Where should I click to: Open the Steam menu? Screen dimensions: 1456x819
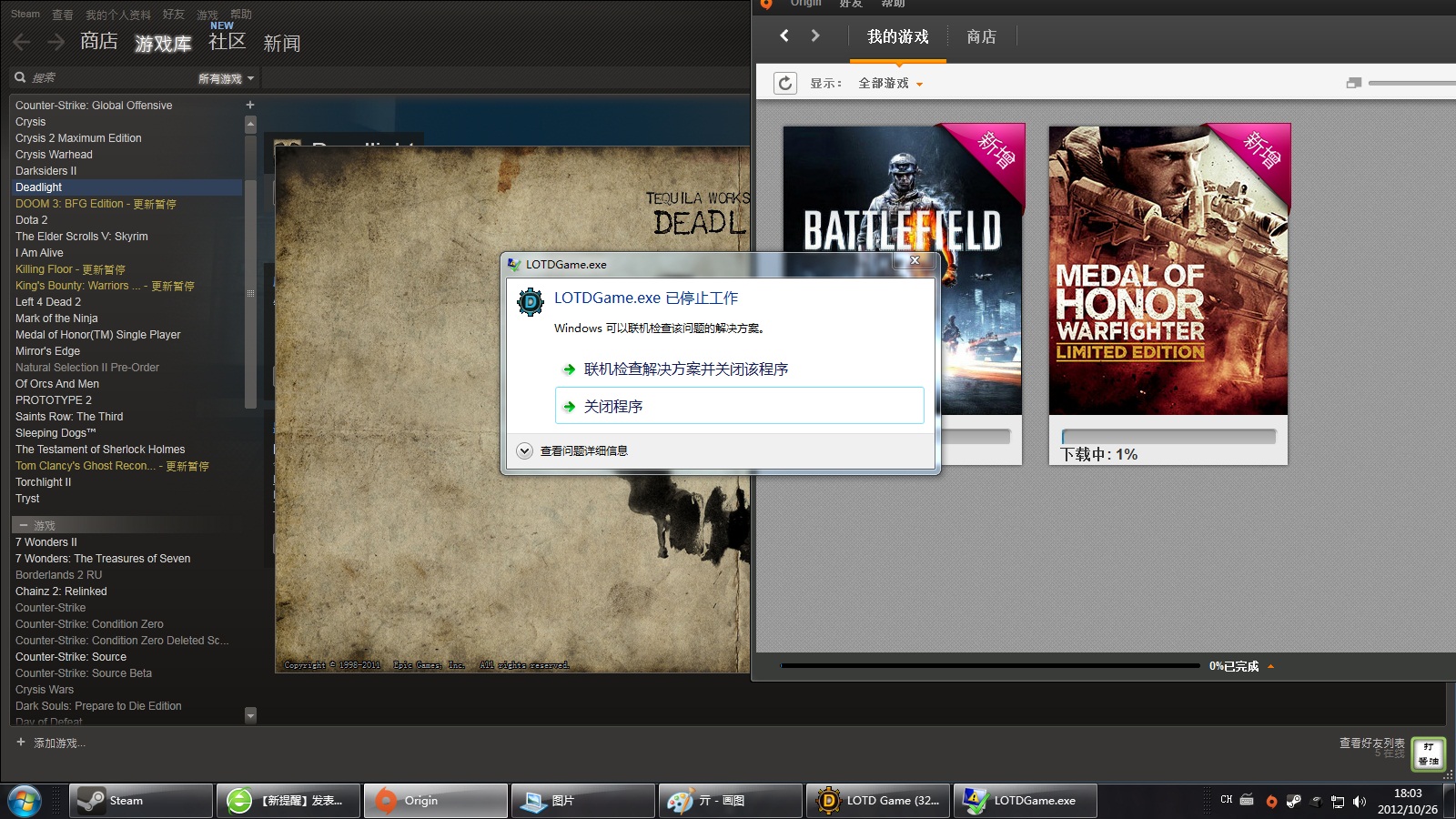click(x=25, y=14)
